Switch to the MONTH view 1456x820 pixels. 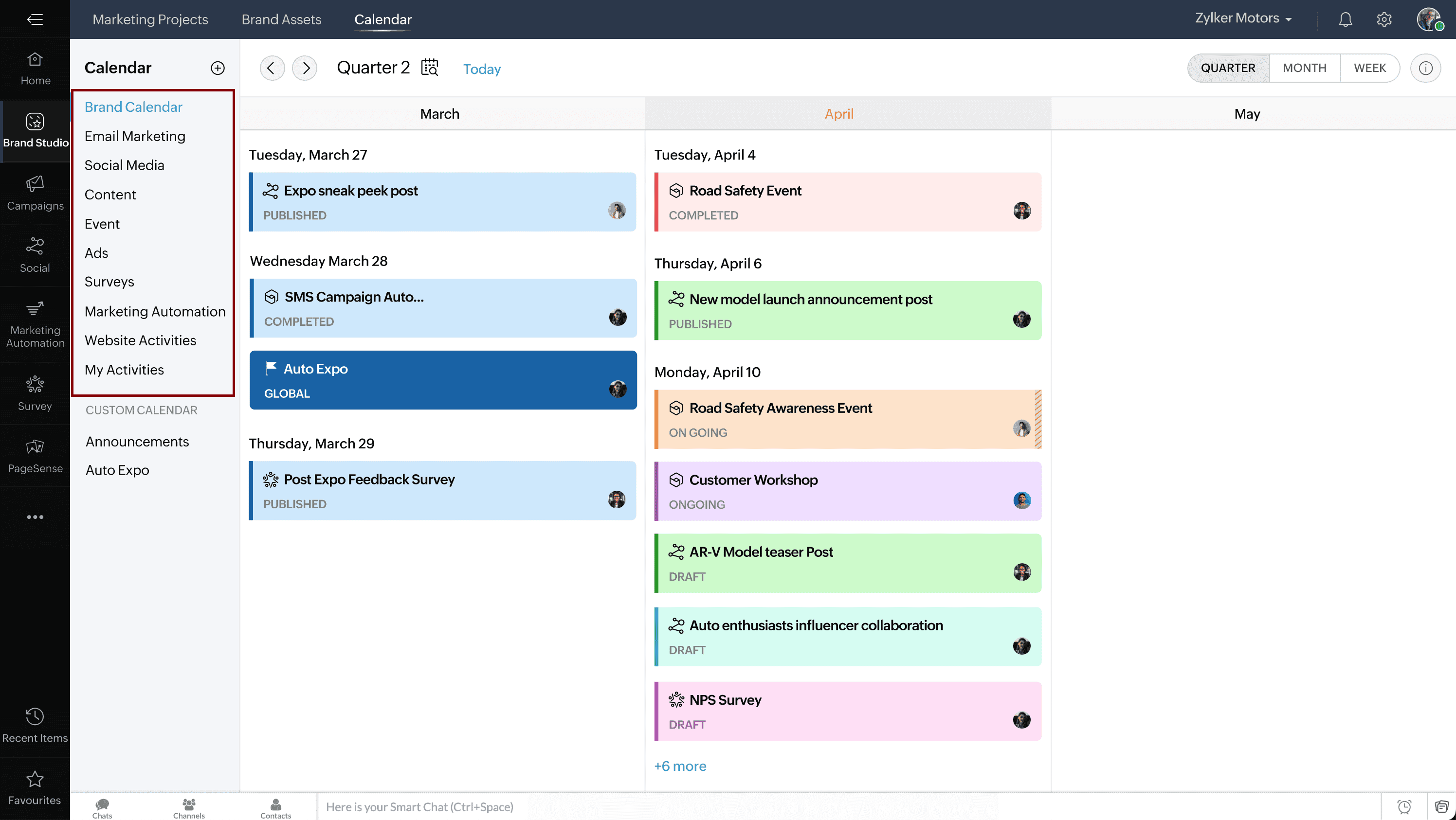click(1304, 68)
